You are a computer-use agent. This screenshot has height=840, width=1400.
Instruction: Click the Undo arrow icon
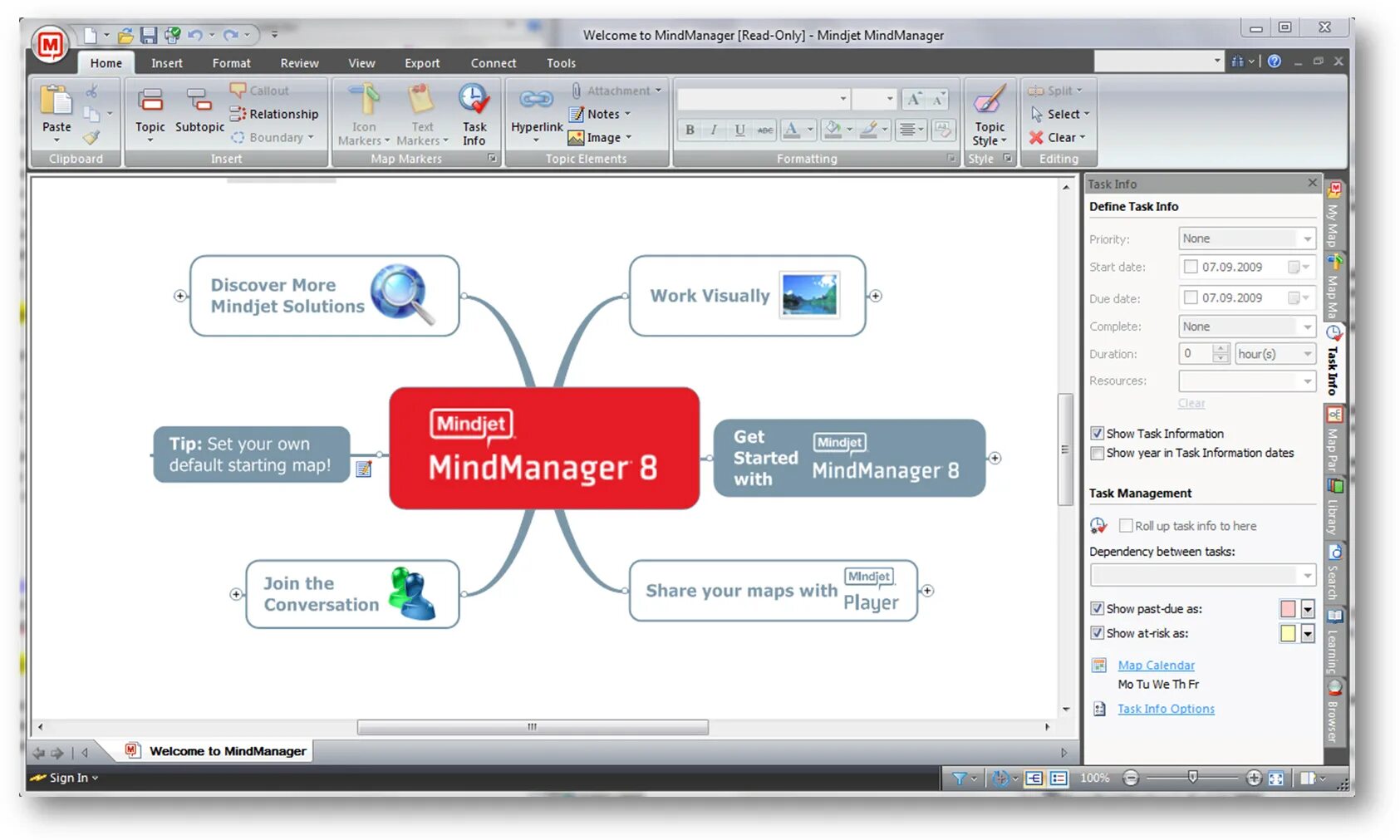click(195, 35)
